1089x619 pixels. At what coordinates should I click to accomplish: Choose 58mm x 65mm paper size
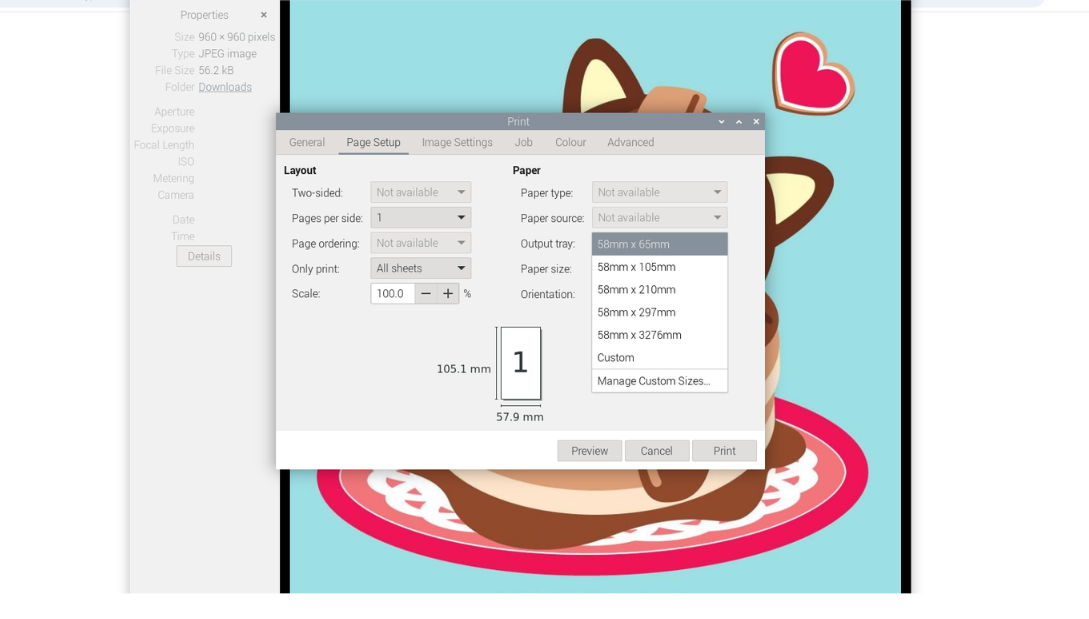(x=660, y=245)
